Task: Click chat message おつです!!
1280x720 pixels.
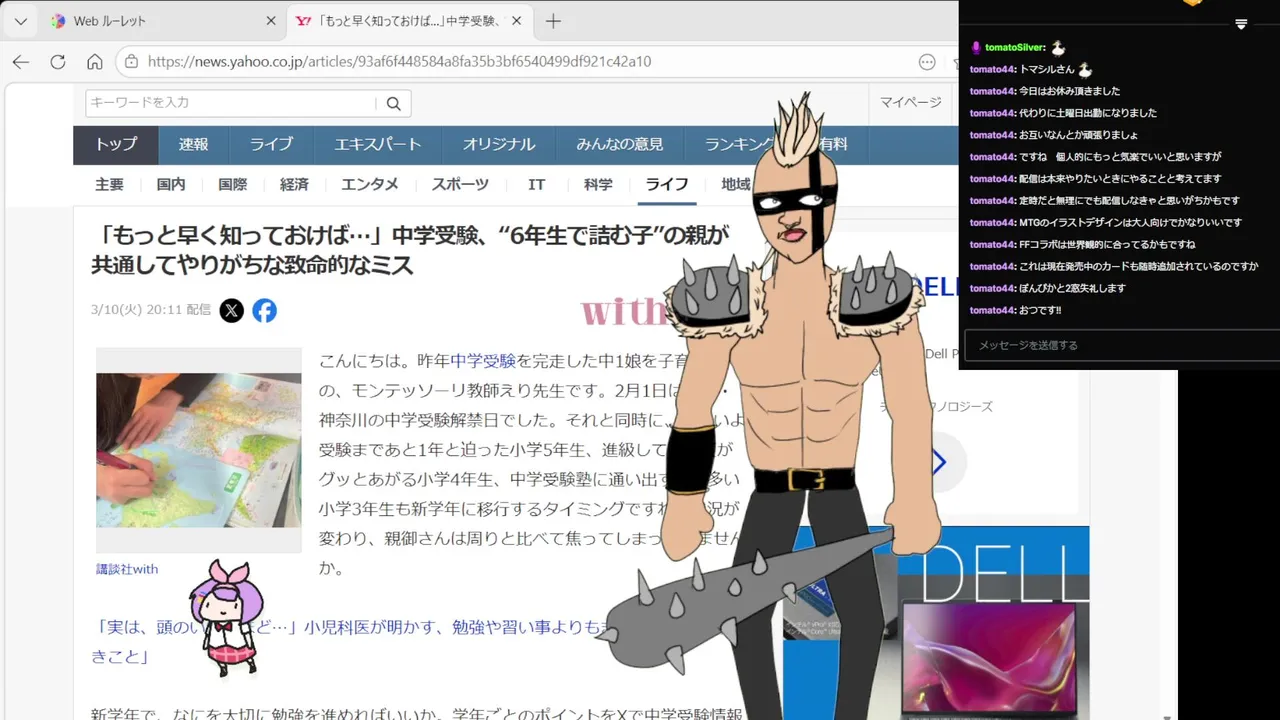Action: [1040, 310]
